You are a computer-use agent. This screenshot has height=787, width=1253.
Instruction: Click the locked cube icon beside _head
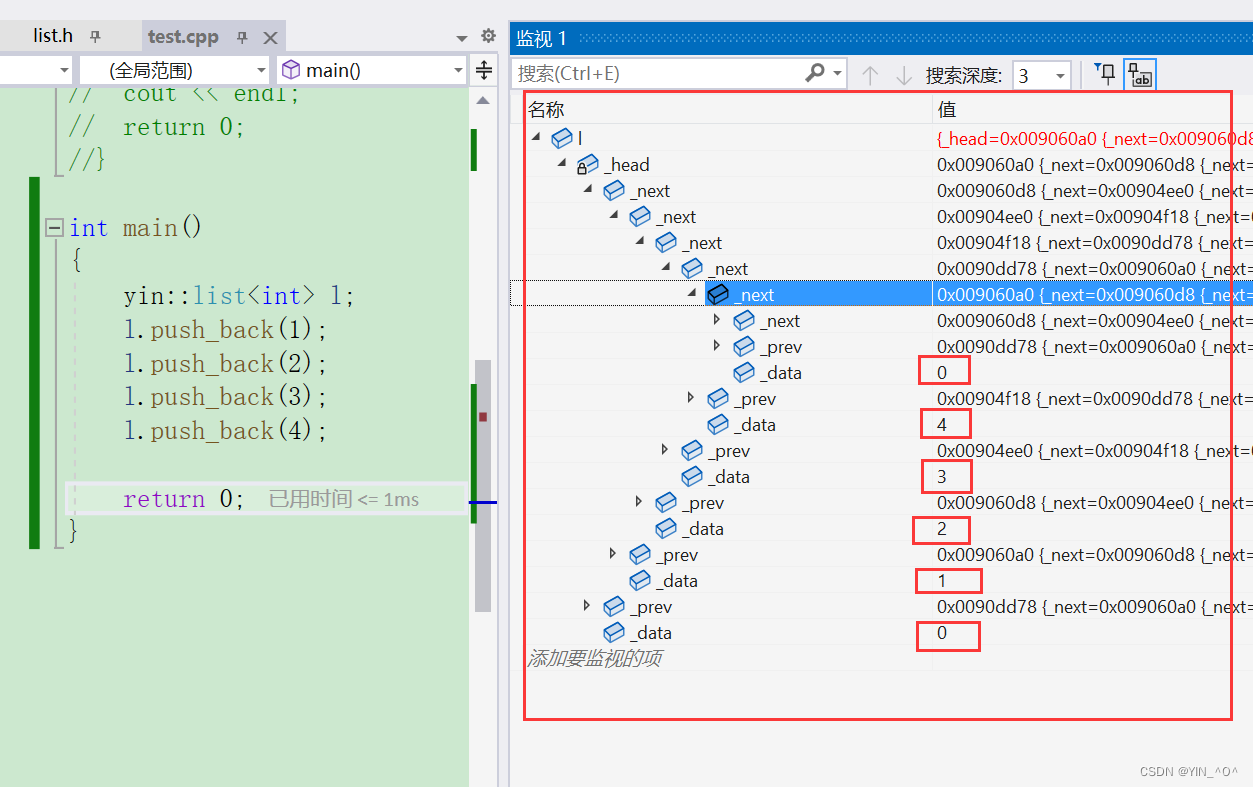(x=588, y=165)
